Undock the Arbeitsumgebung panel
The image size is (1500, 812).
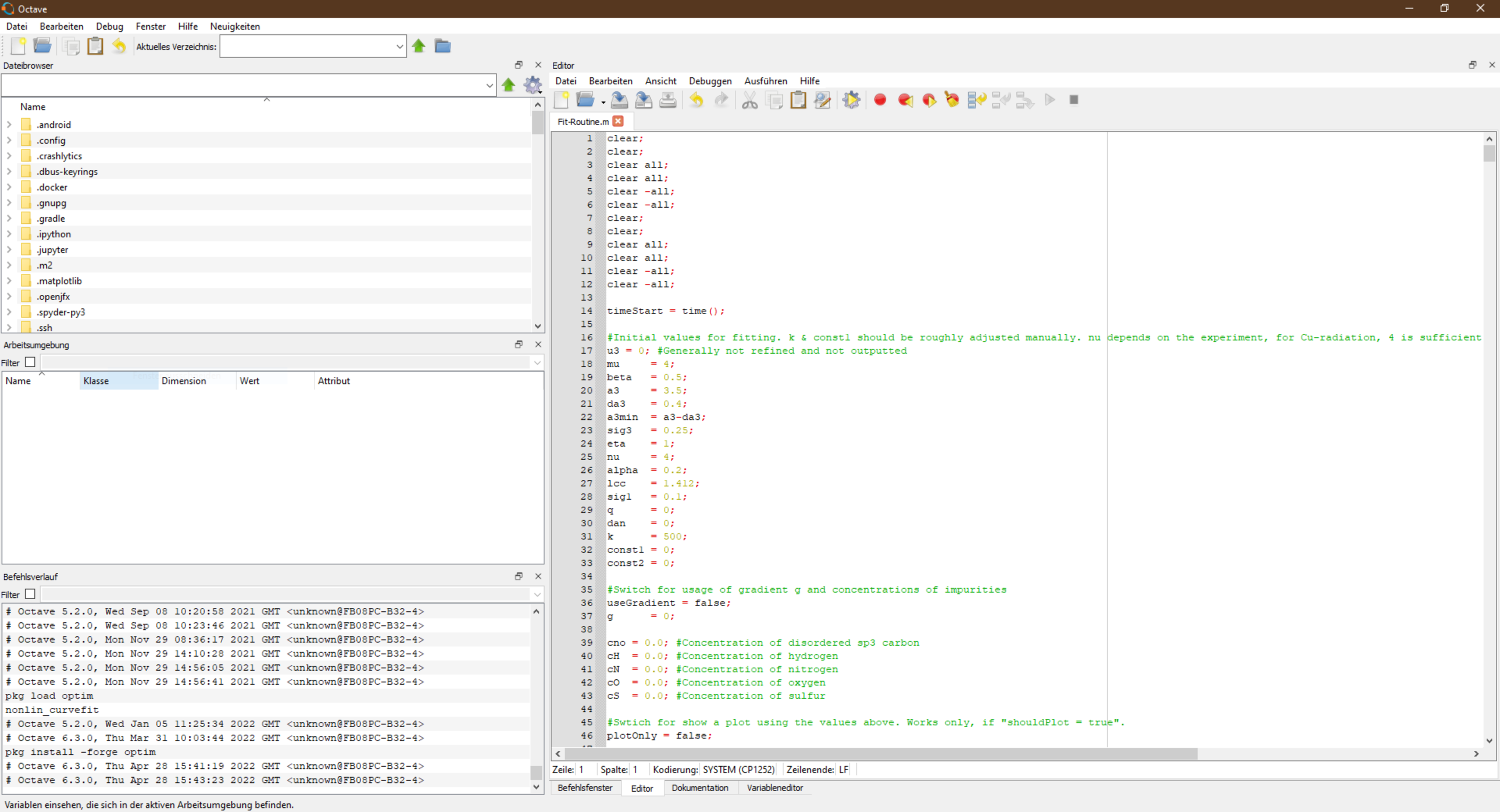[x=518, y=345]
